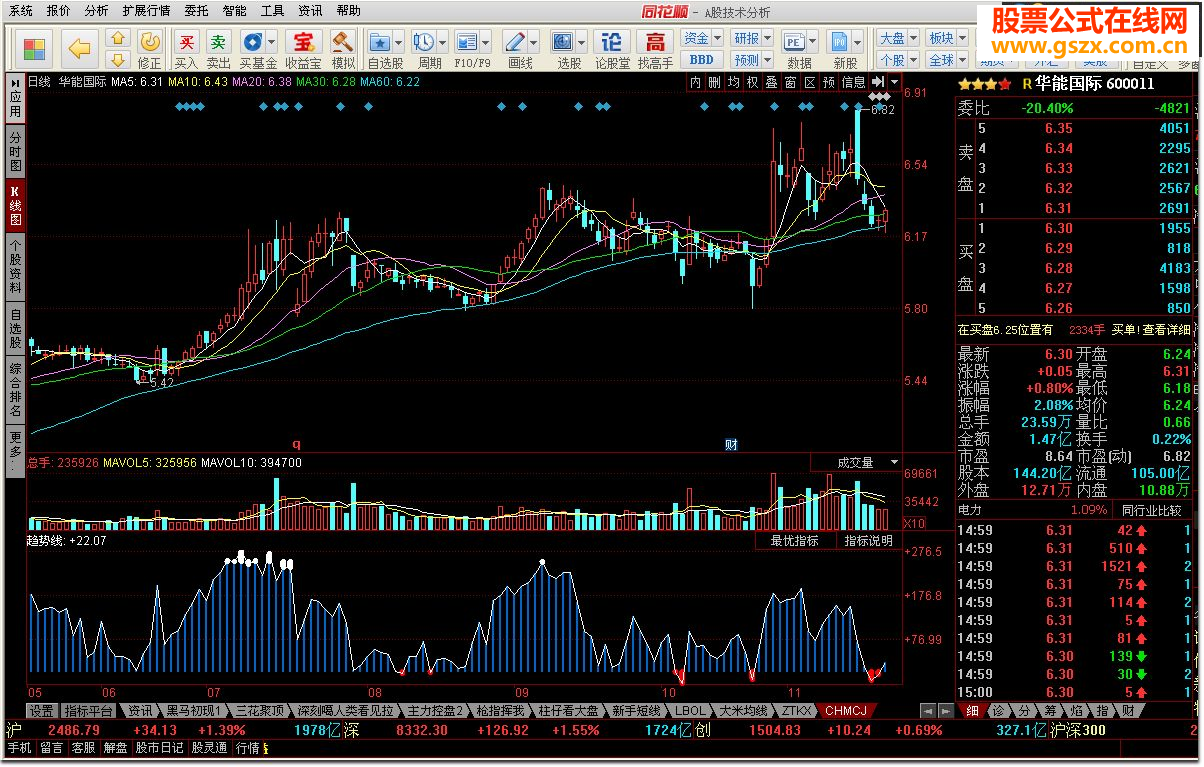
Task: Click the 最优指标 button
Action: tap(795, 540)
